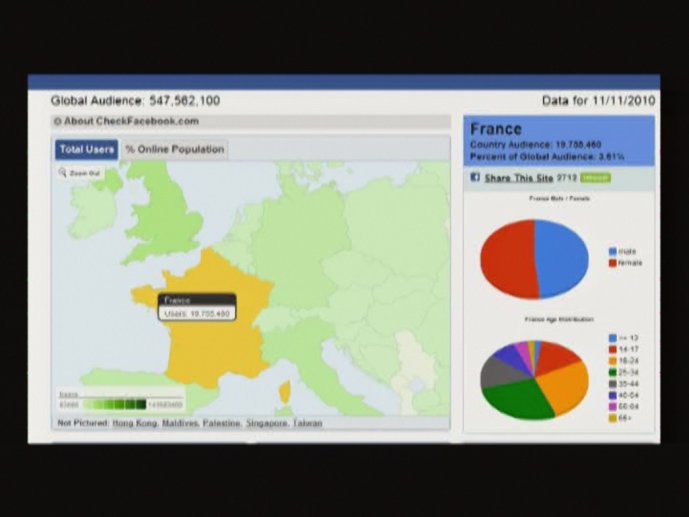
Task: Click the Share This Site link
Action: click(x=519, y=178)
